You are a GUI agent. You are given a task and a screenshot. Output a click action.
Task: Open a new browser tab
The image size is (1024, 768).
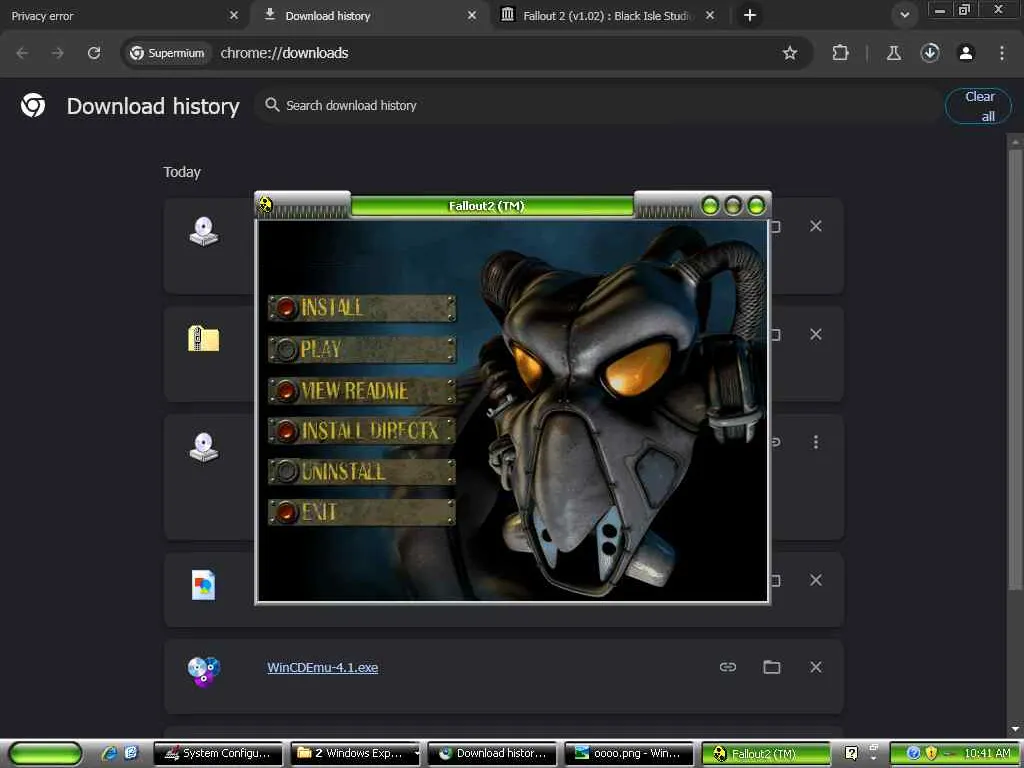click(750, 15)
